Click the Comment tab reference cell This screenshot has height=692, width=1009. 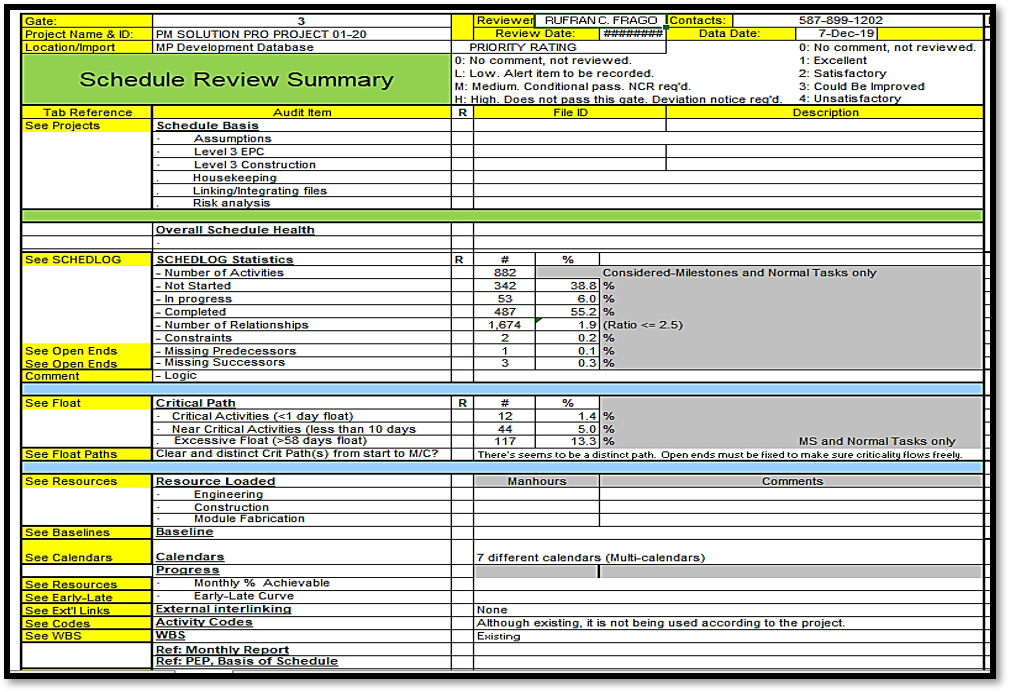click(x=88, y=376)
